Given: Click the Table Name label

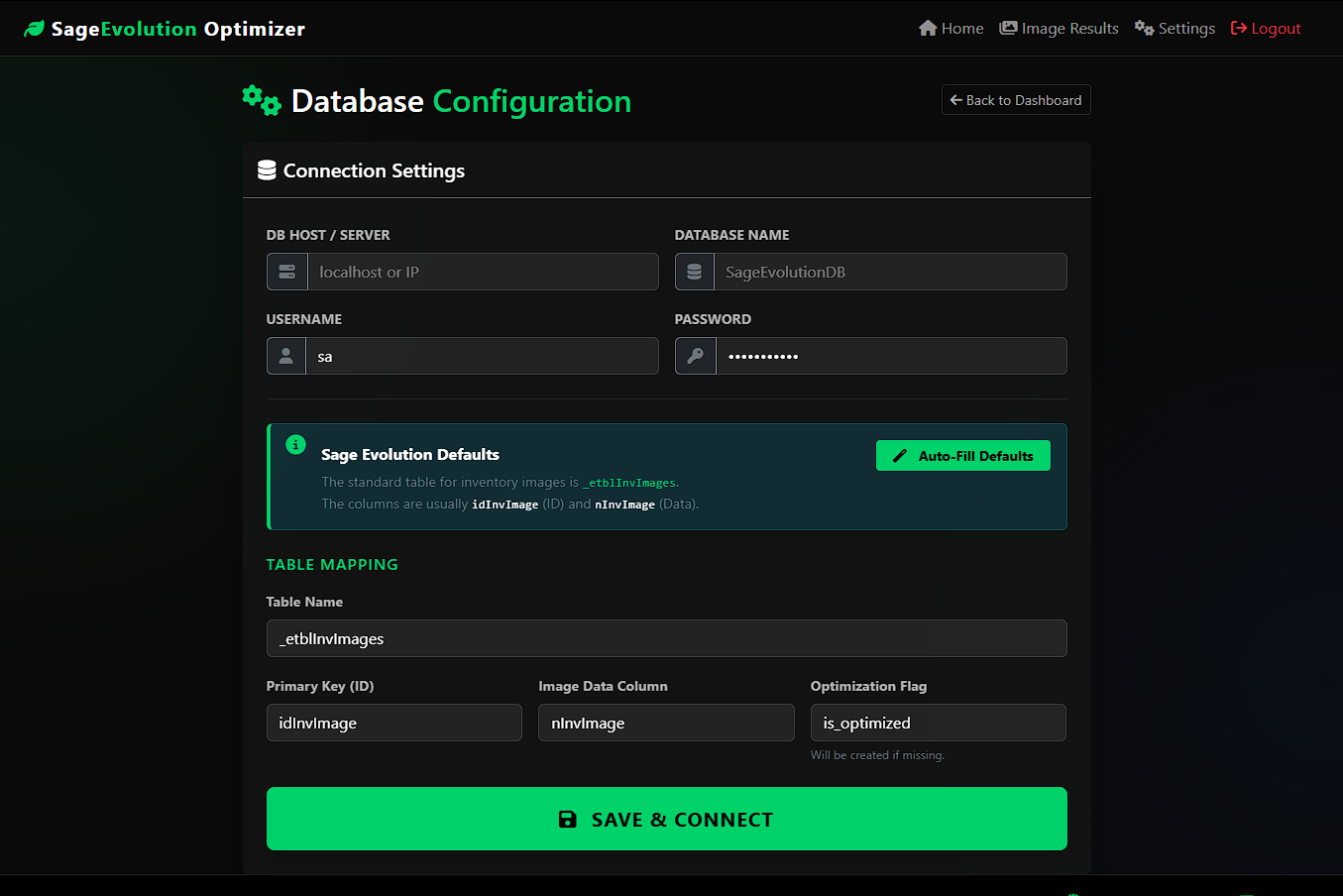Looking at the screenshot, I should pyautogui.click(x=304, y=602).
